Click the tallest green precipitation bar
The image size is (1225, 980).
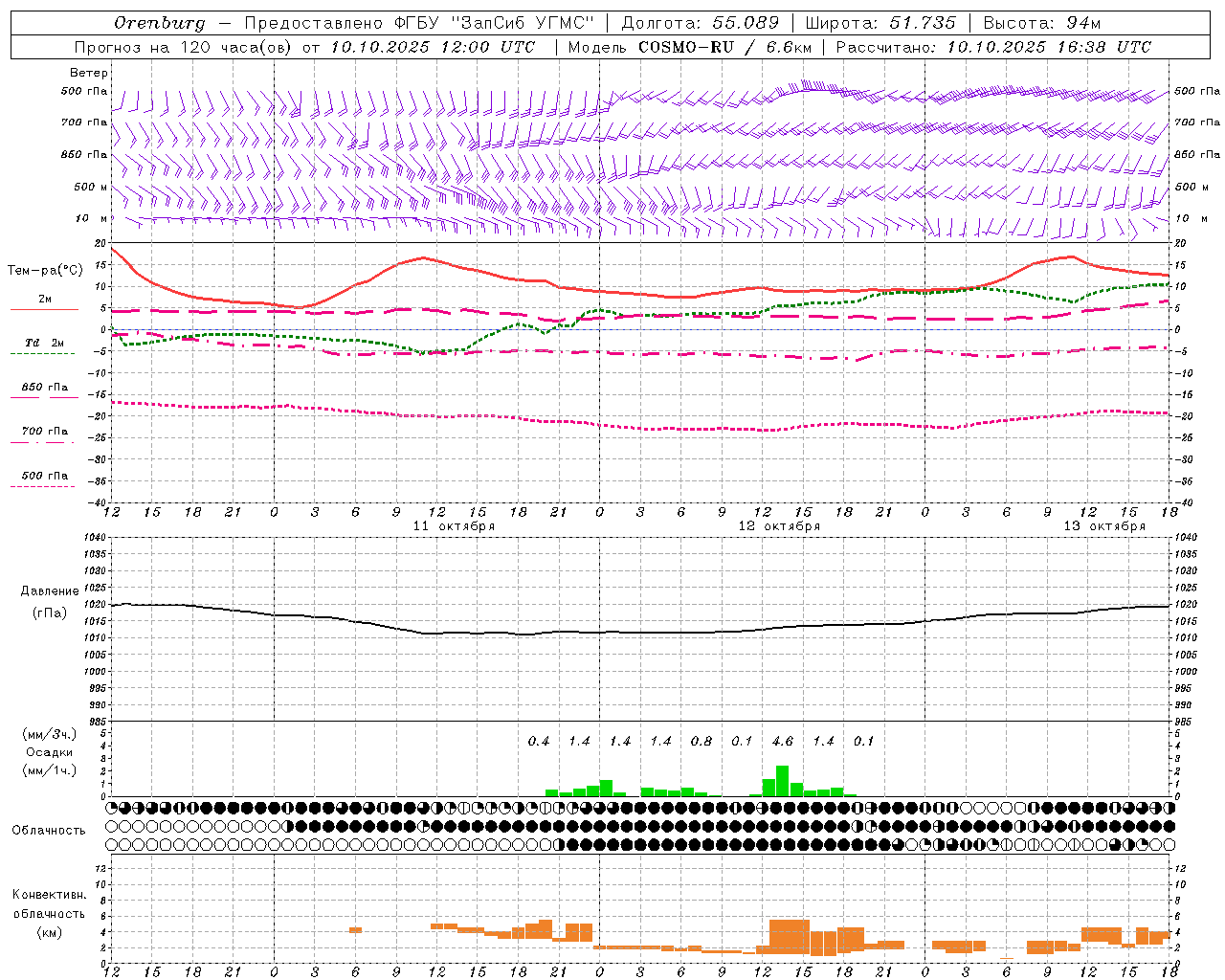(x=783, y=781)
